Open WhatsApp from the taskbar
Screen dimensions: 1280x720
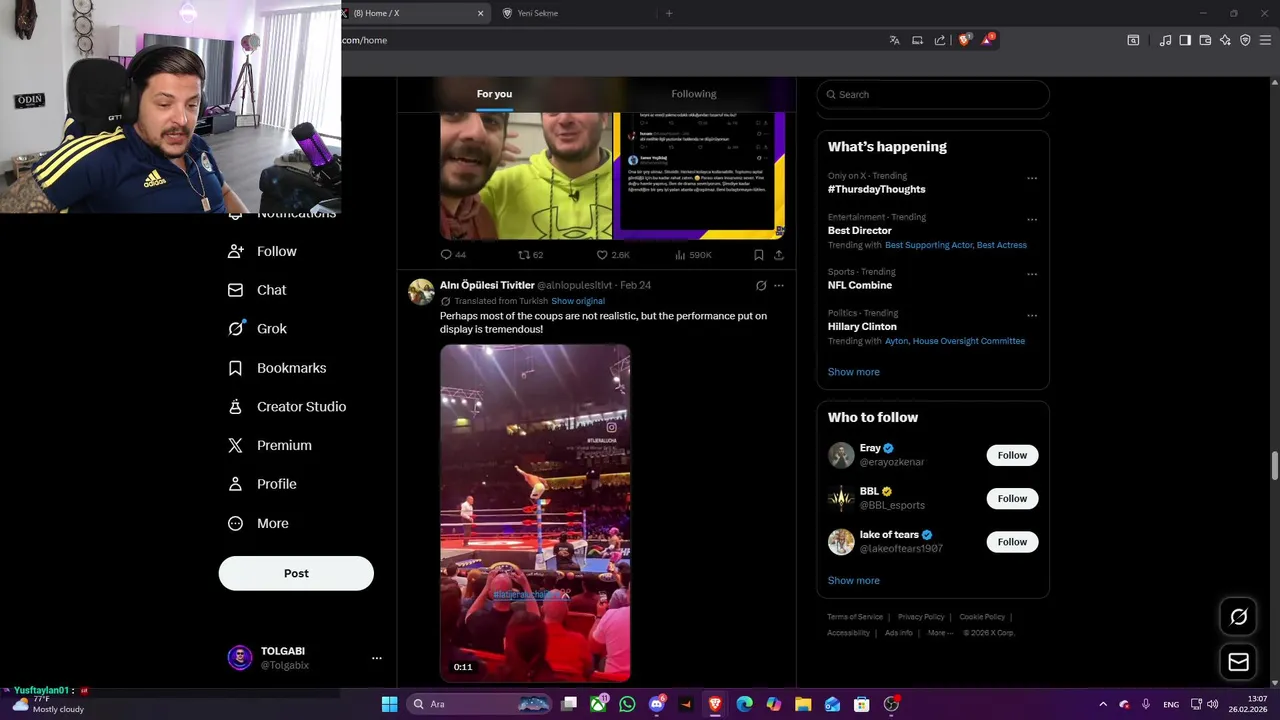[x=627, y=704]
